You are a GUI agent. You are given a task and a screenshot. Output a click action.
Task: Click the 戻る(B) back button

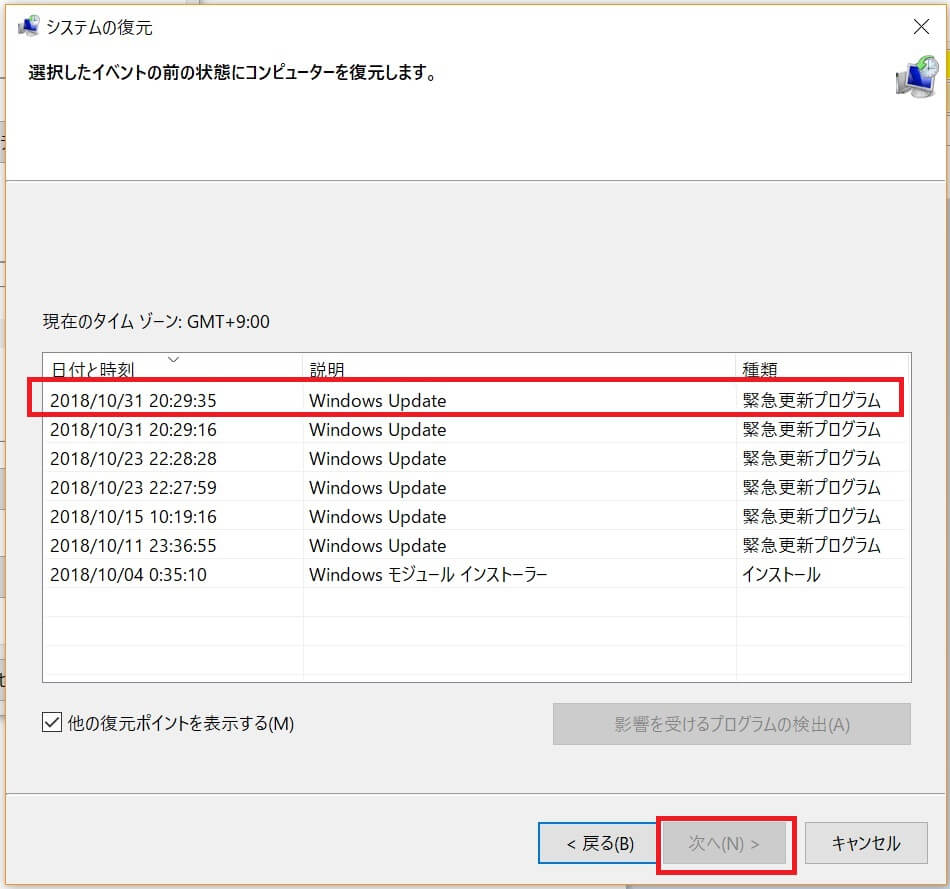tap(599, 843)
